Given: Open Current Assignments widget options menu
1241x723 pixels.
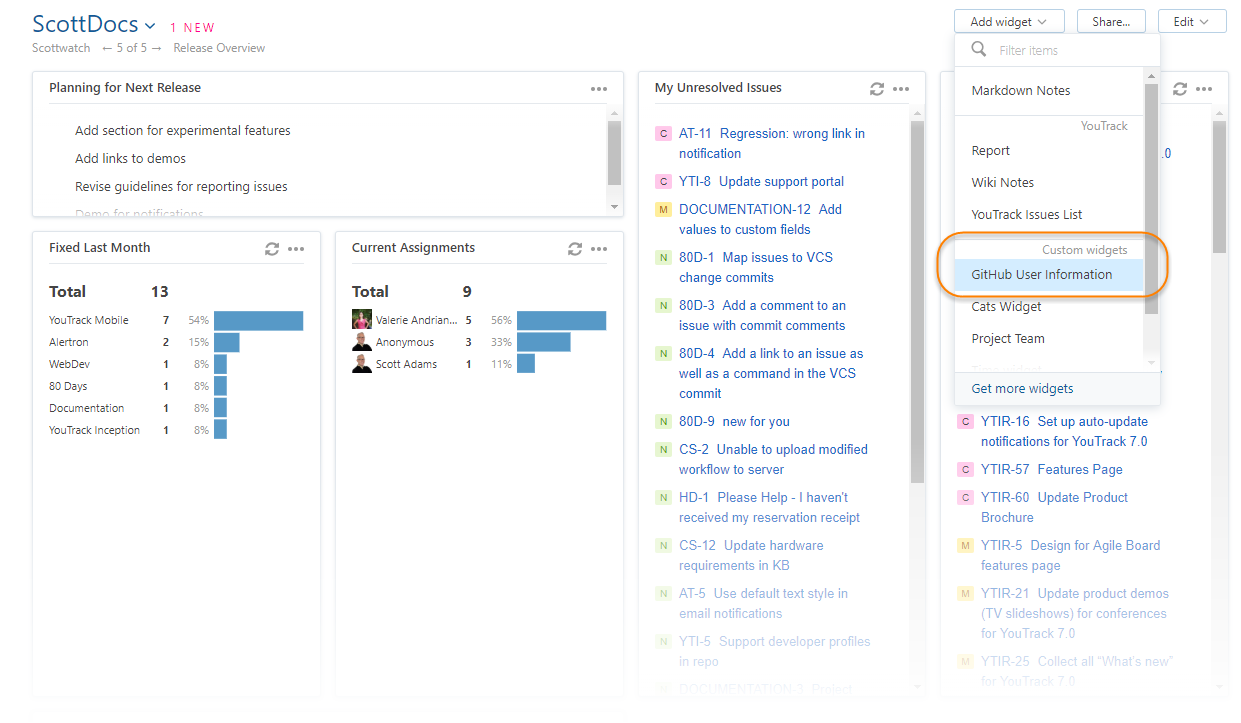Looking at the screenshot, I should [599, 249].
